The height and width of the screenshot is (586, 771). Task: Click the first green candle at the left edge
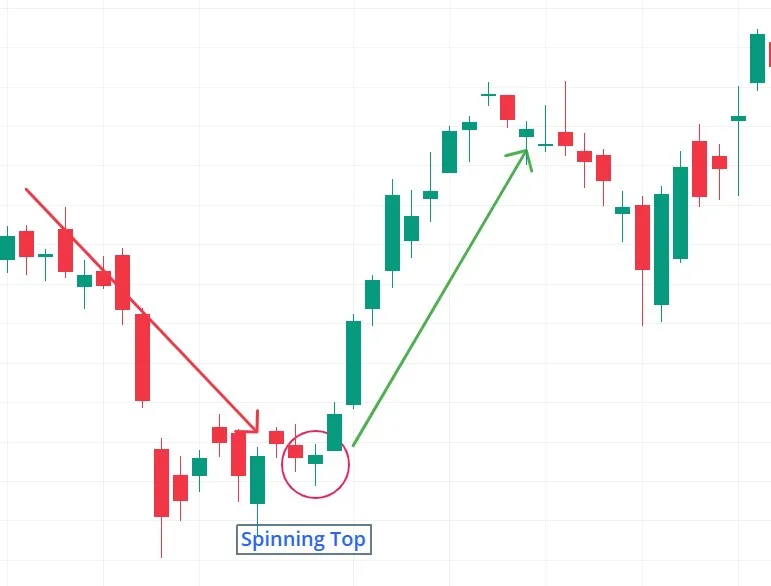pos(7,248)
